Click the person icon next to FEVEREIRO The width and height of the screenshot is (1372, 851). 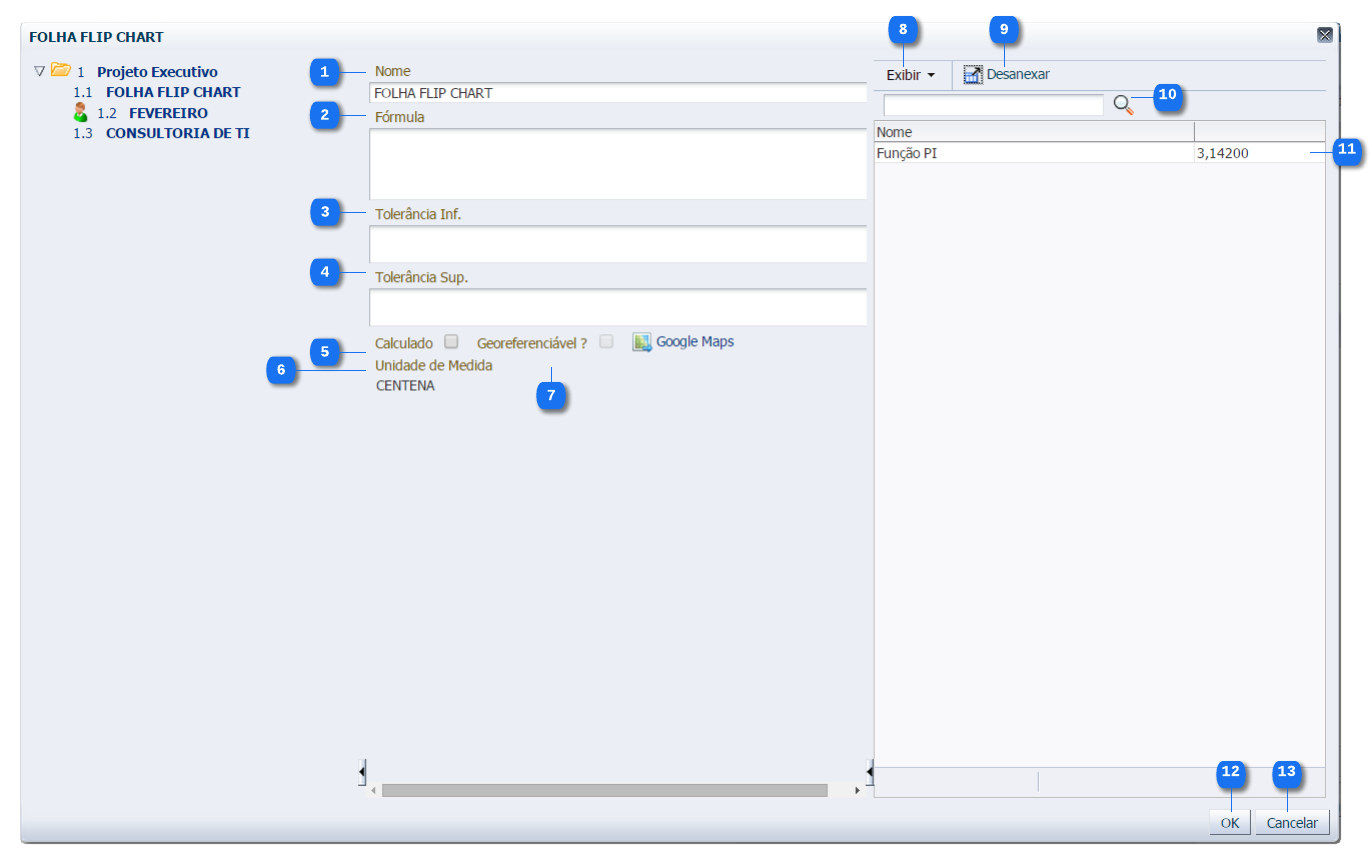coord(81,113)
